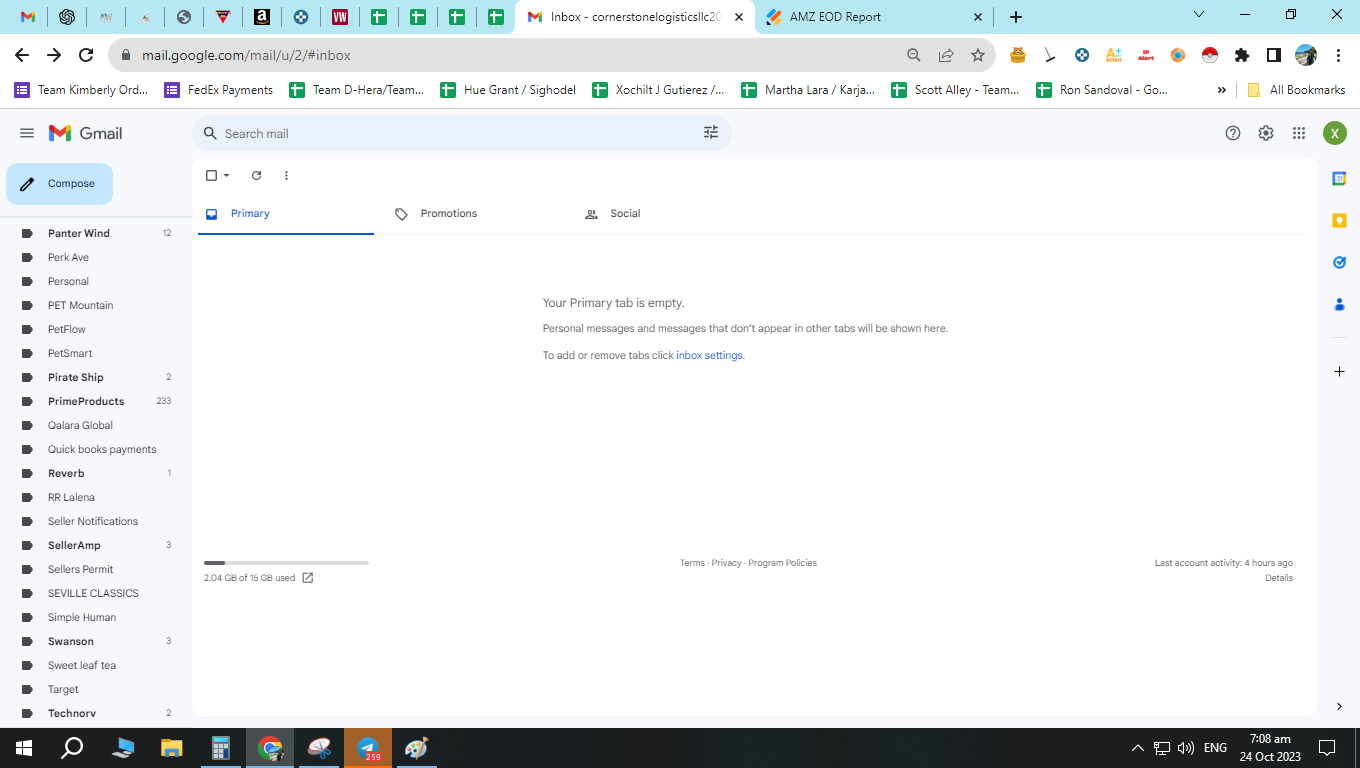Show hidden system tray icons
Image resolution: width=1360 pixels, height=768 pixels.
[1137, 748]
